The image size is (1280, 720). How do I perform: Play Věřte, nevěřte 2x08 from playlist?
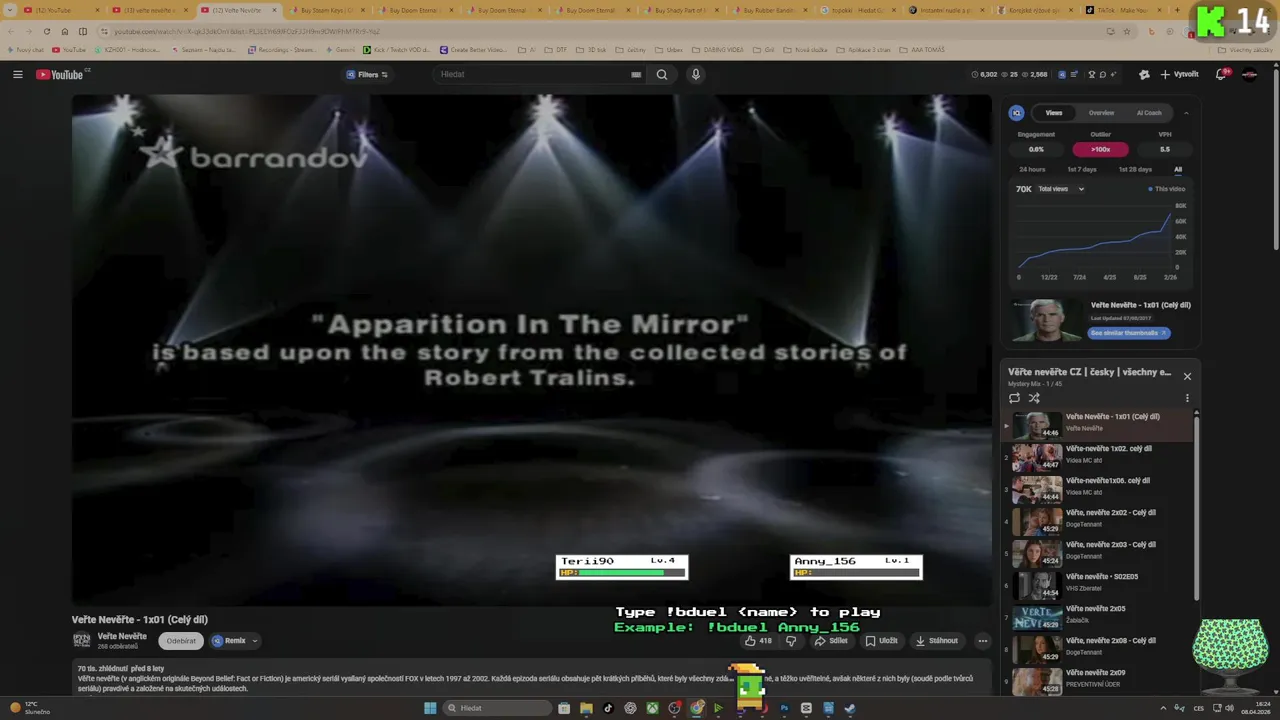click(x=1099, y=648)
